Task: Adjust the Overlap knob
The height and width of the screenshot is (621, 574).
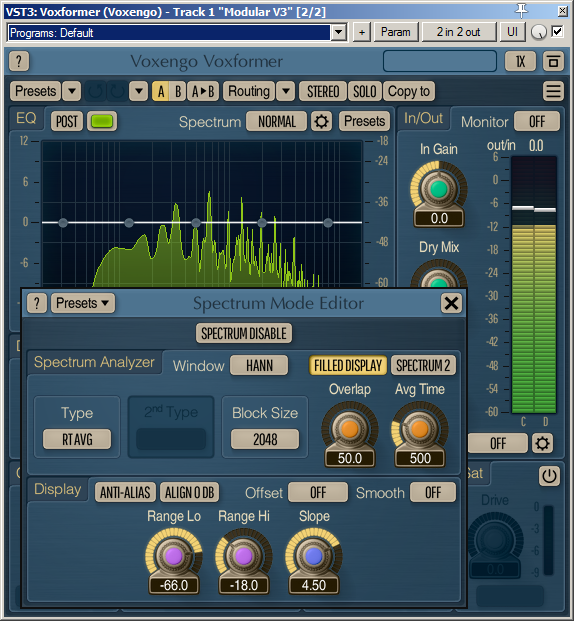Action: [x=350, y=429]
